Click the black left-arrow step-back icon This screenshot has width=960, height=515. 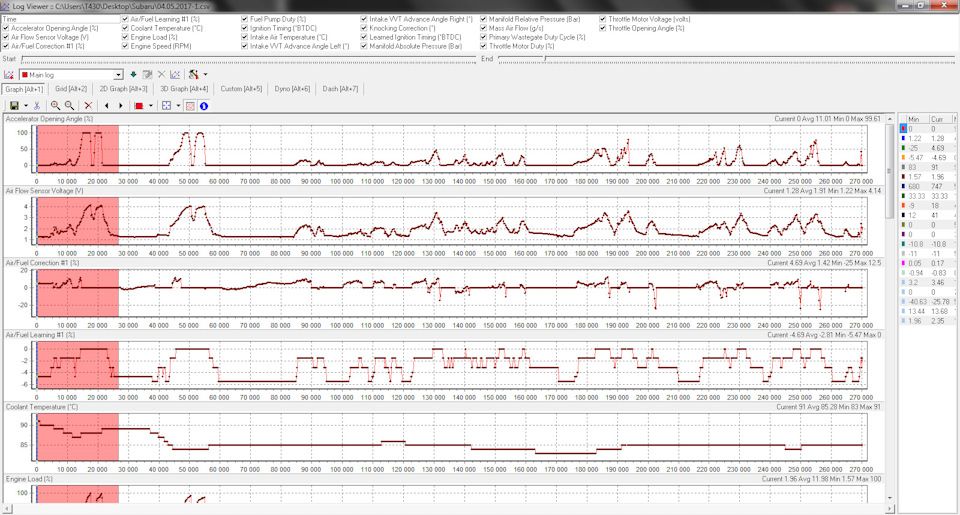coord(107,106)
